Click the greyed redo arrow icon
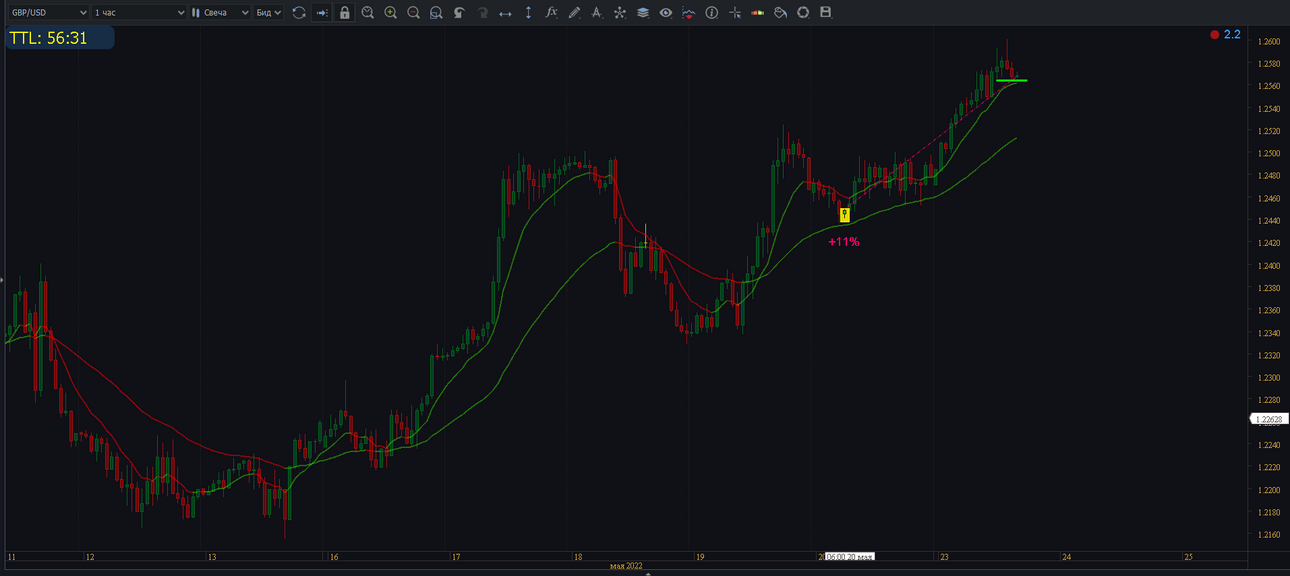Screen dimensions: 1290x576 pos(482,13)
